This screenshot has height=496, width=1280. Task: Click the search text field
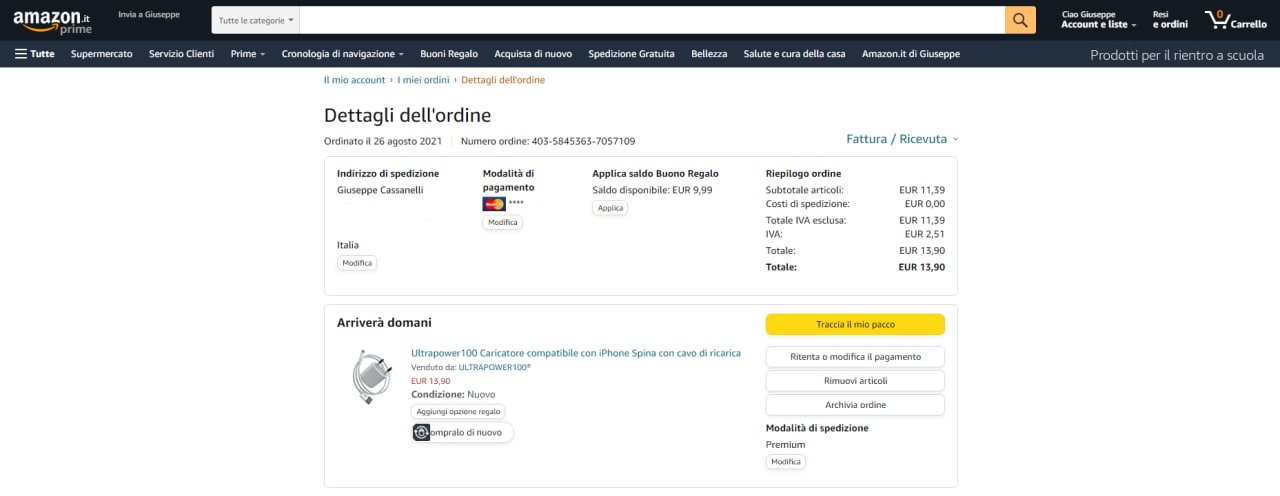pos(653,20)
